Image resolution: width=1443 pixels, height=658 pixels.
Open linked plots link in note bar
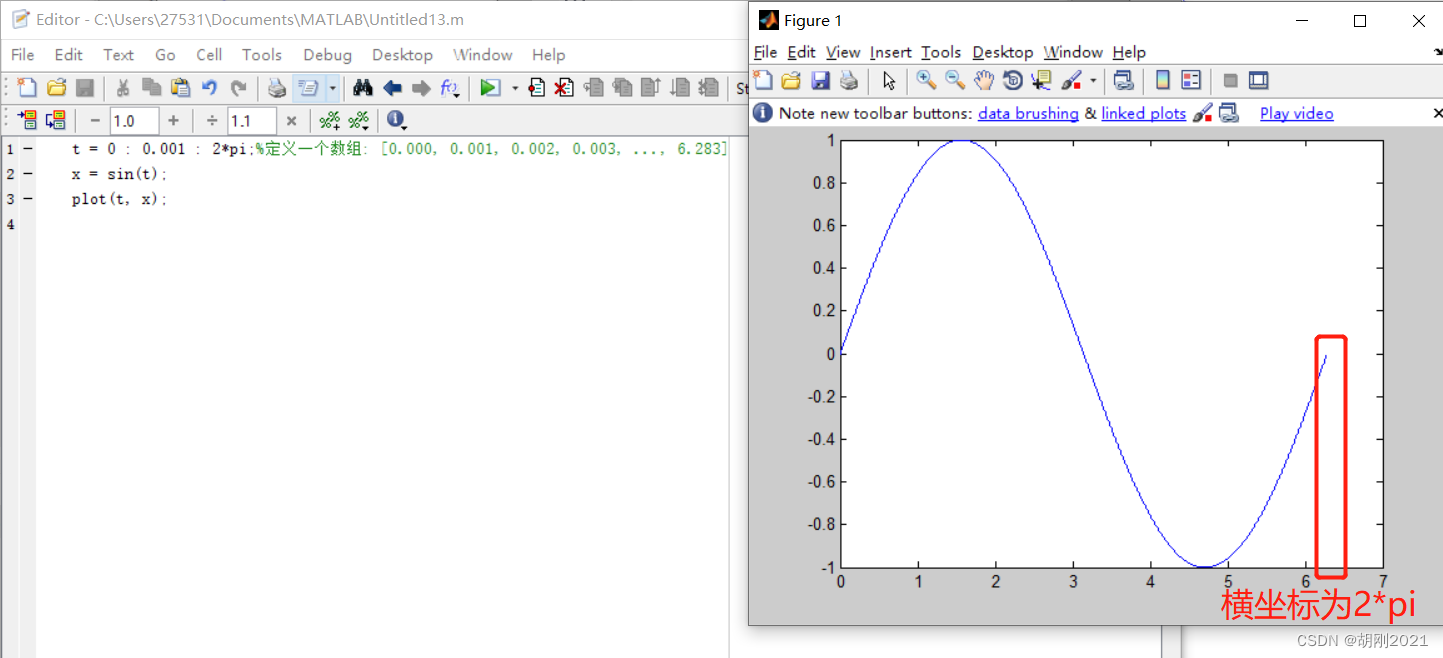[x=1144, y=114]
